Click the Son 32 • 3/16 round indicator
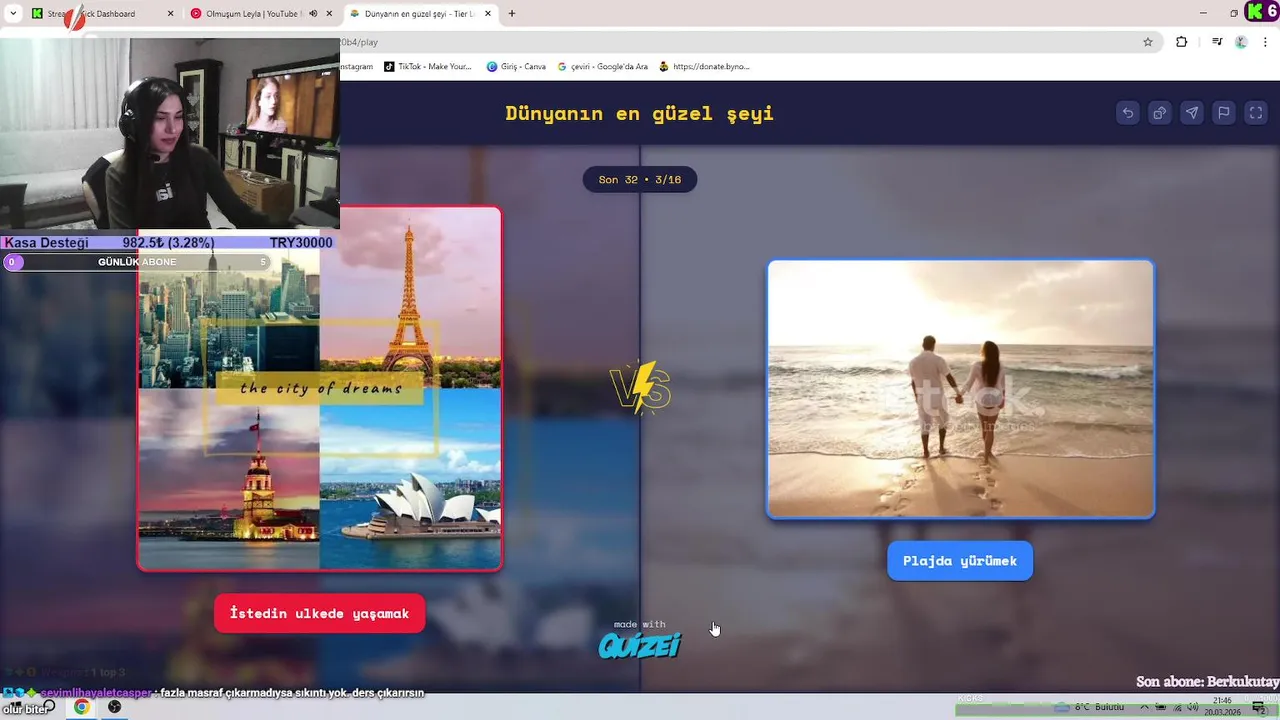This screenshot has height=720, width=1280. click(x=640, y=180)
